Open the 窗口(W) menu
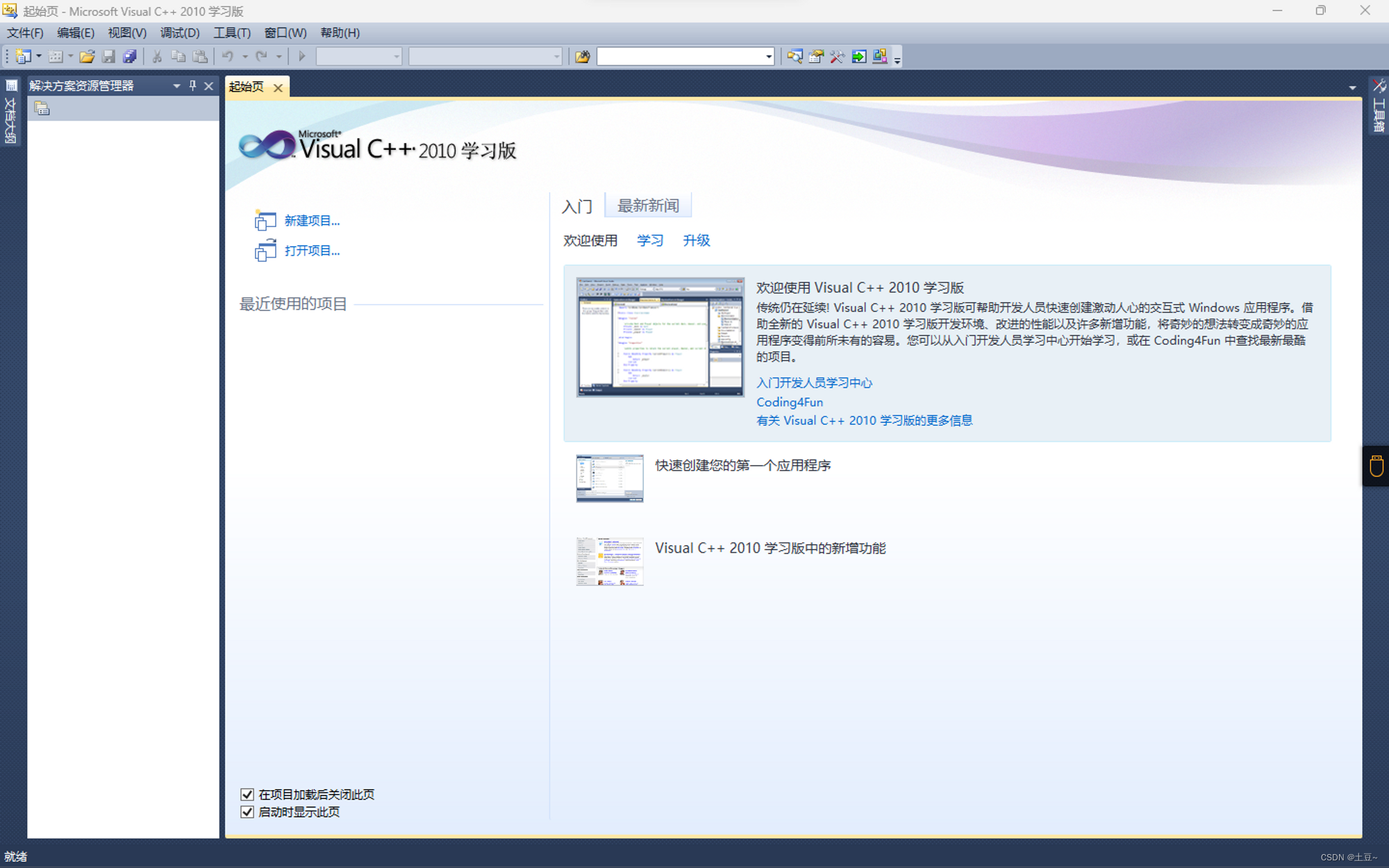This screenshot has height=868, width=1389. click(x=285, y=33)
